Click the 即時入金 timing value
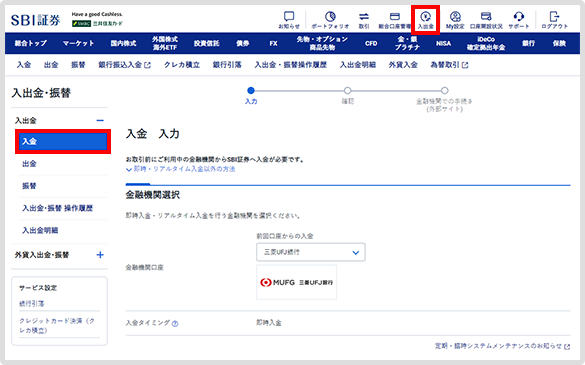Viewport: 585px width, 365px height. pyautogui.click(x=269, y=323)
